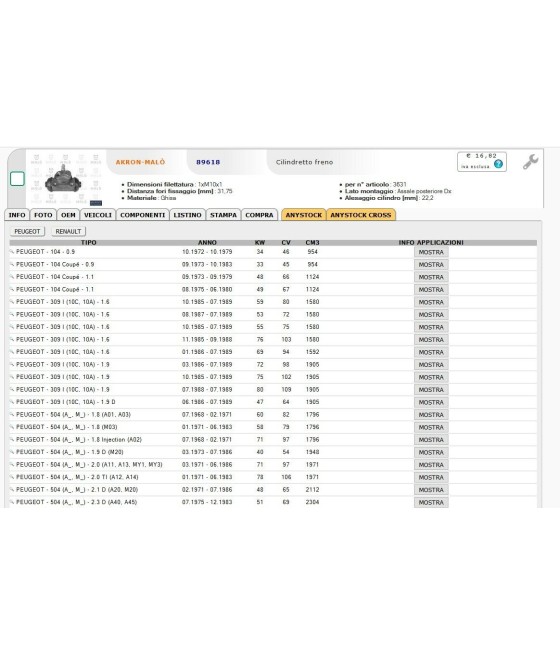The image size is (560, 655).
Task: Click magnifier icon beside Peugeot 104 0.9
Action: point(12,252)
